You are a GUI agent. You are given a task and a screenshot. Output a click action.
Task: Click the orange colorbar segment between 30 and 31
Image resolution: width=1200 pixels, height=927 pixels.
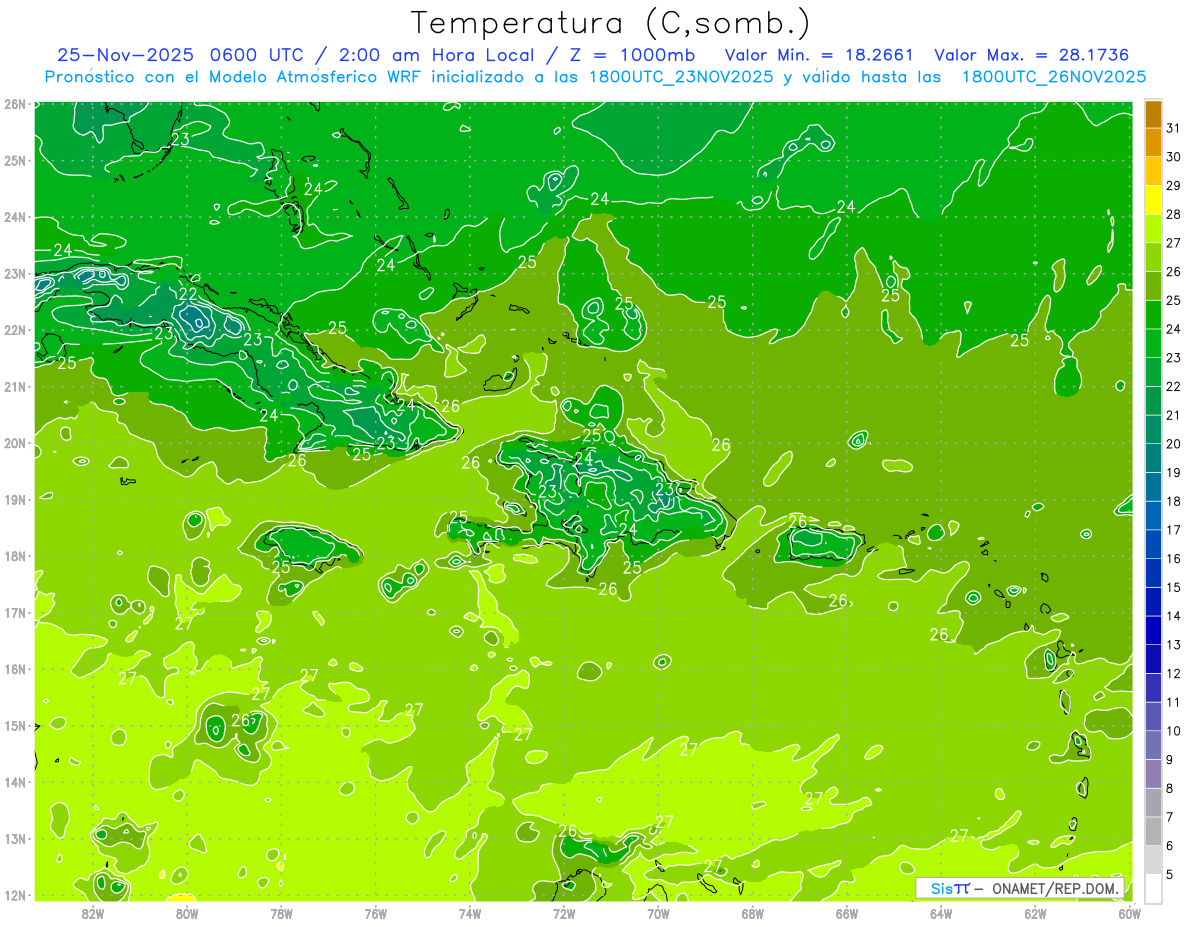(x=1153, y=142)
